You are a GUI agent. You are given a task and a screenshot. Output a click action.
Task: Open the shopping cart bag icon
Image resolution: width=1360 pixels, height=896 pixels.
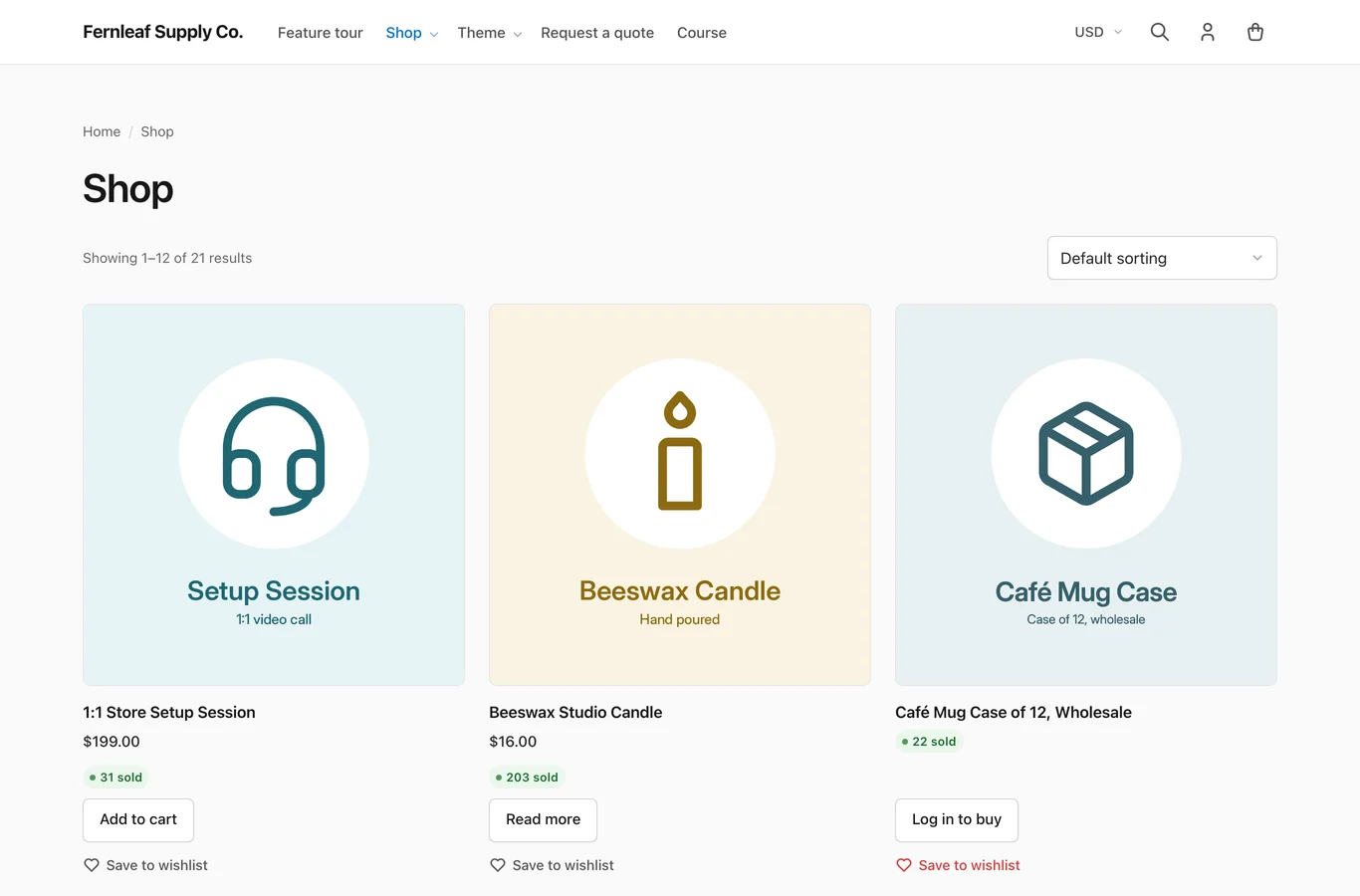coord(1255,32)
